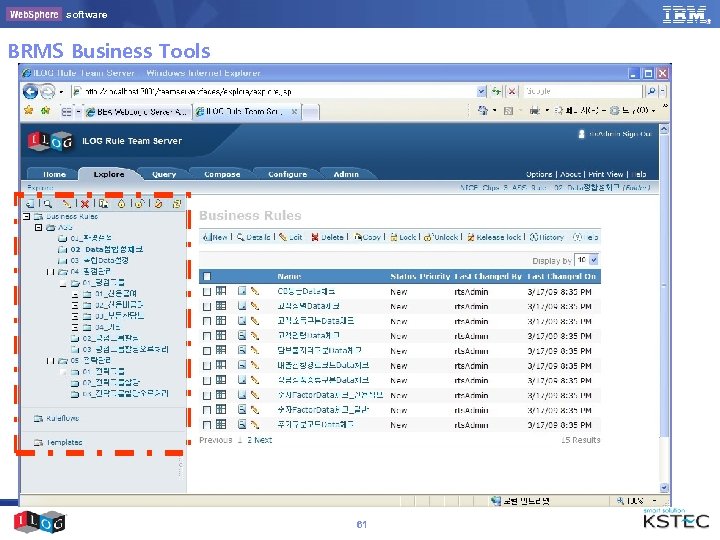The width and height of the screenshot is (720, 540).
Task: Switch to the Home tab
Action: pos(54,174)
